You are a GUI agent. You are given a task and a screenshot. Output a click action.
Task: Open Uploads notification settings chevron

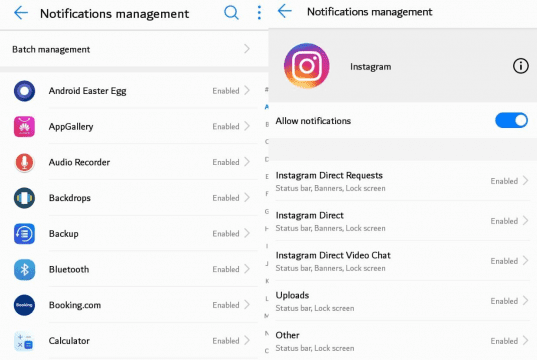pos(525,301)
